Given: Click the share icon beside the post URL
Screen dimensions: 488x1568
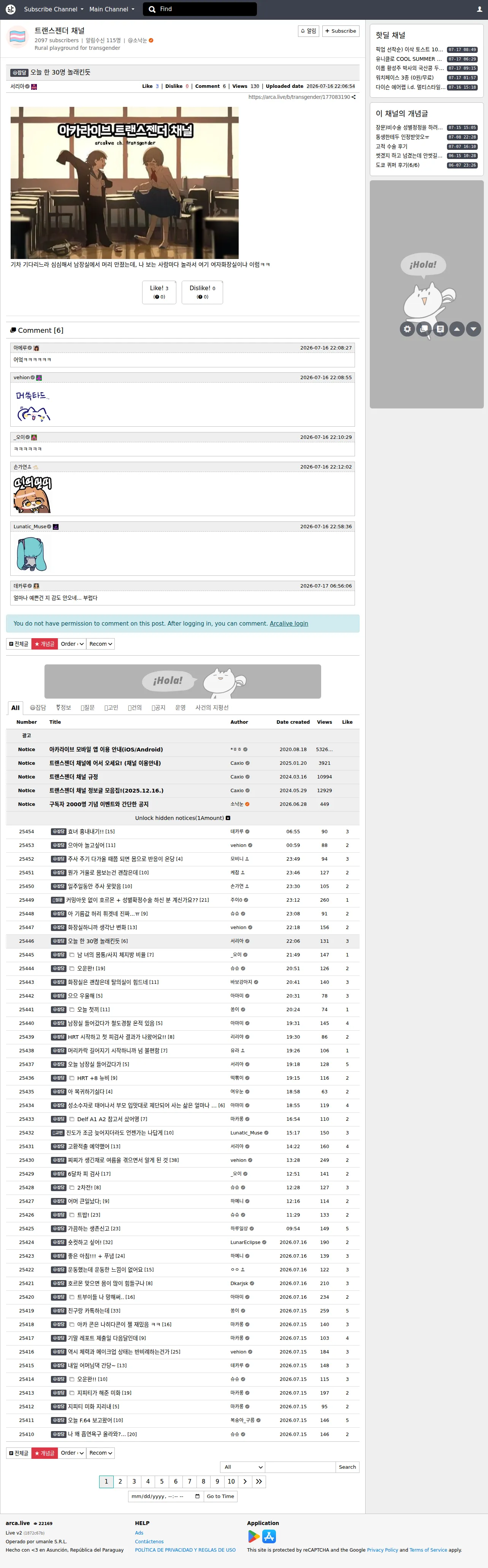Looking at the screenshot, I should [x=353, y=97].
